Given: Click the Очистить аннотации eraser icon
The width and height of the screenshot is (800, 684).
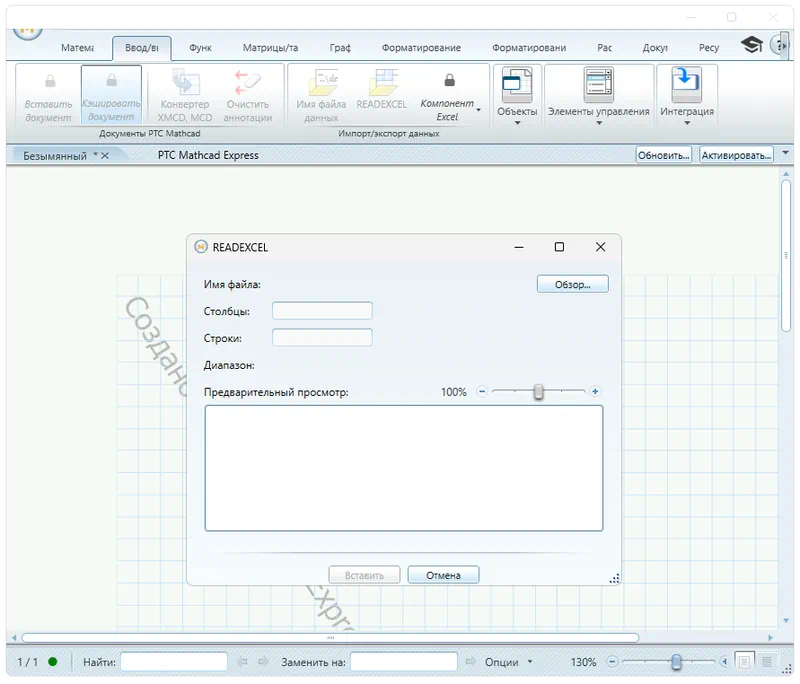Looking at the screenshot, I should click(x=247, y=82).
